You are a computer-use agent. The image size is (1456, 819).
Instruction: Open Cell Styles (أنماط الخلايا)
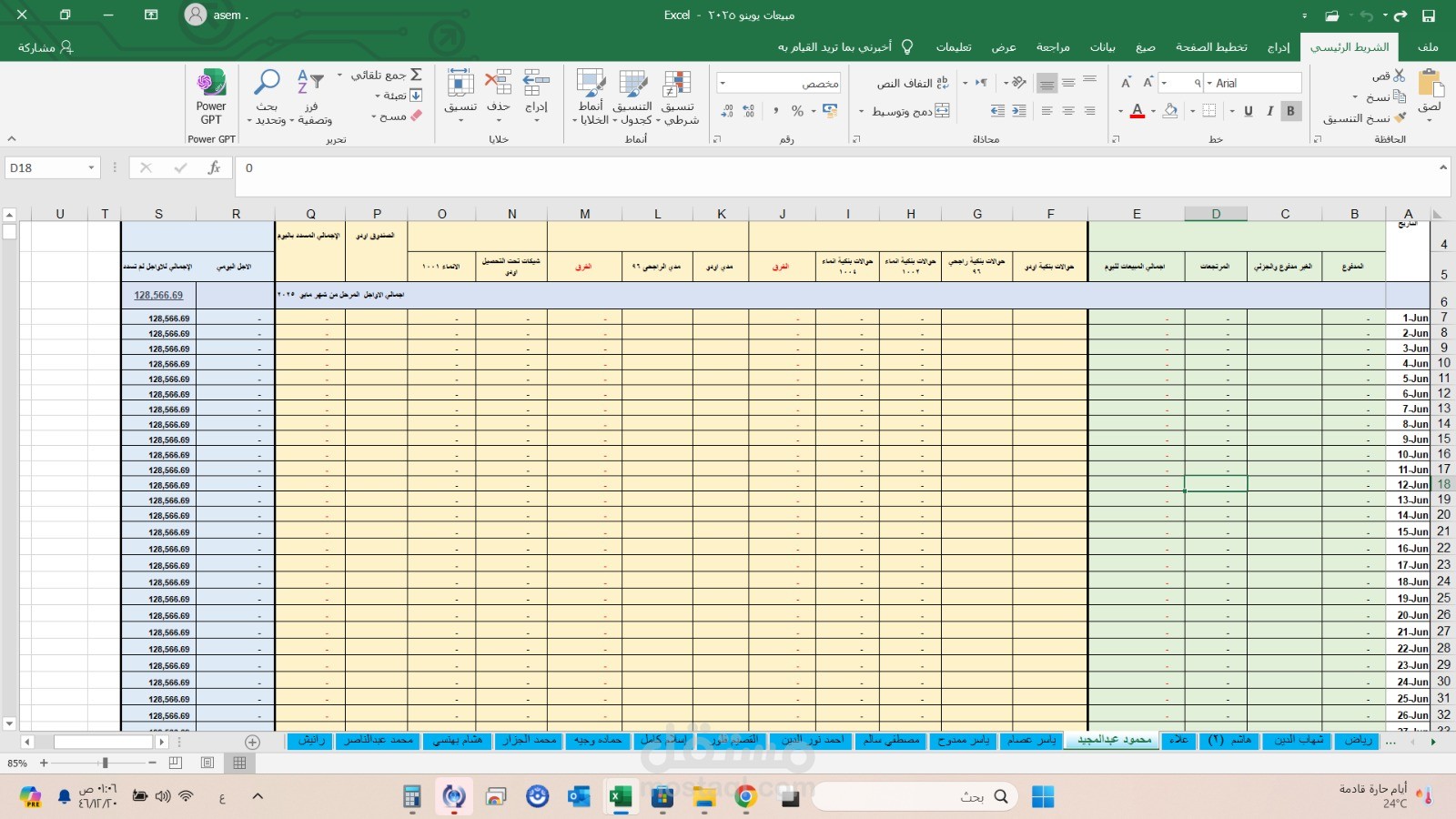point(591,97)
